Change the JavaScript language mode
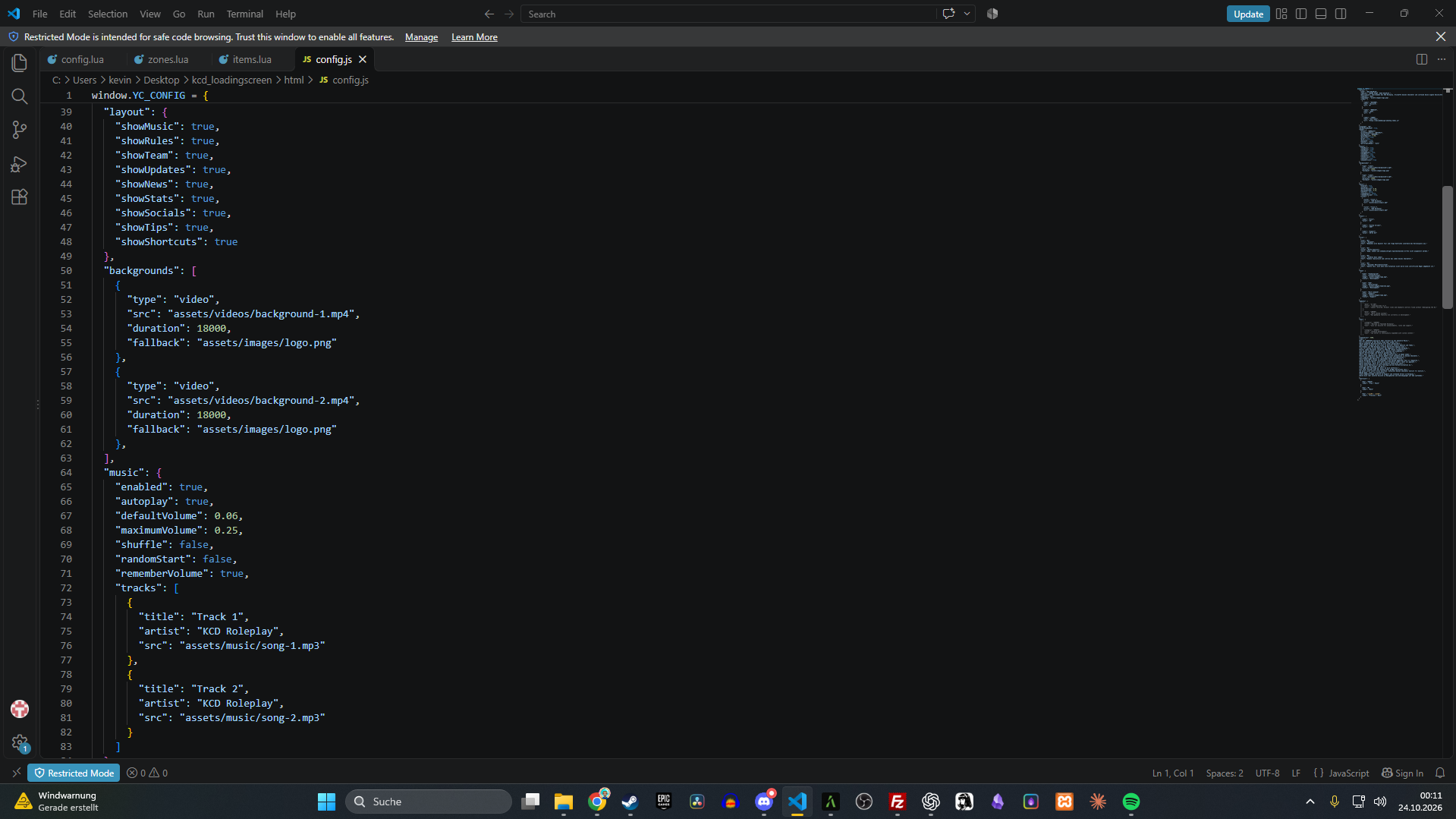Image resolution: width=1456 pixels, height=819 pixels. point(1348,773)
